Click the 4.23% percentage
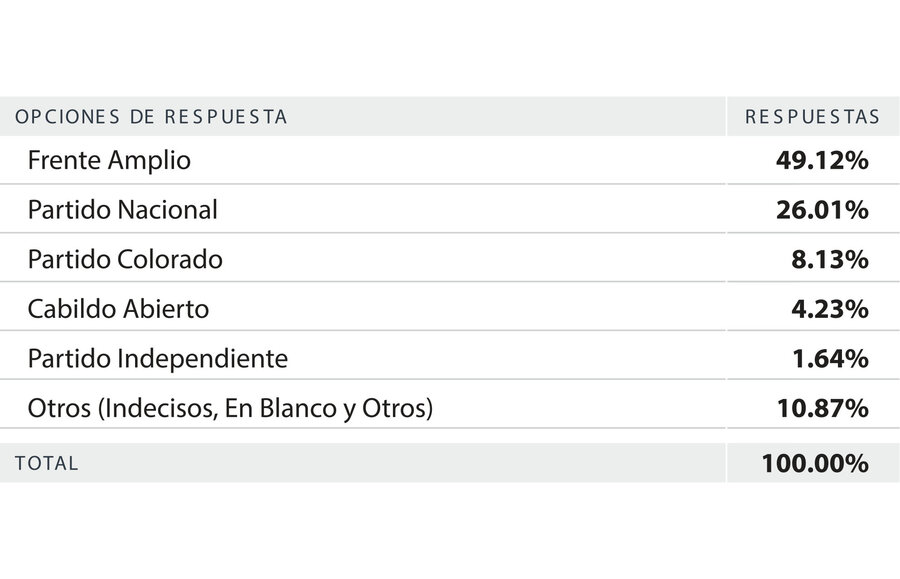Image resolution: width=900 pixels, height=579 pixels. click(829, 309)
